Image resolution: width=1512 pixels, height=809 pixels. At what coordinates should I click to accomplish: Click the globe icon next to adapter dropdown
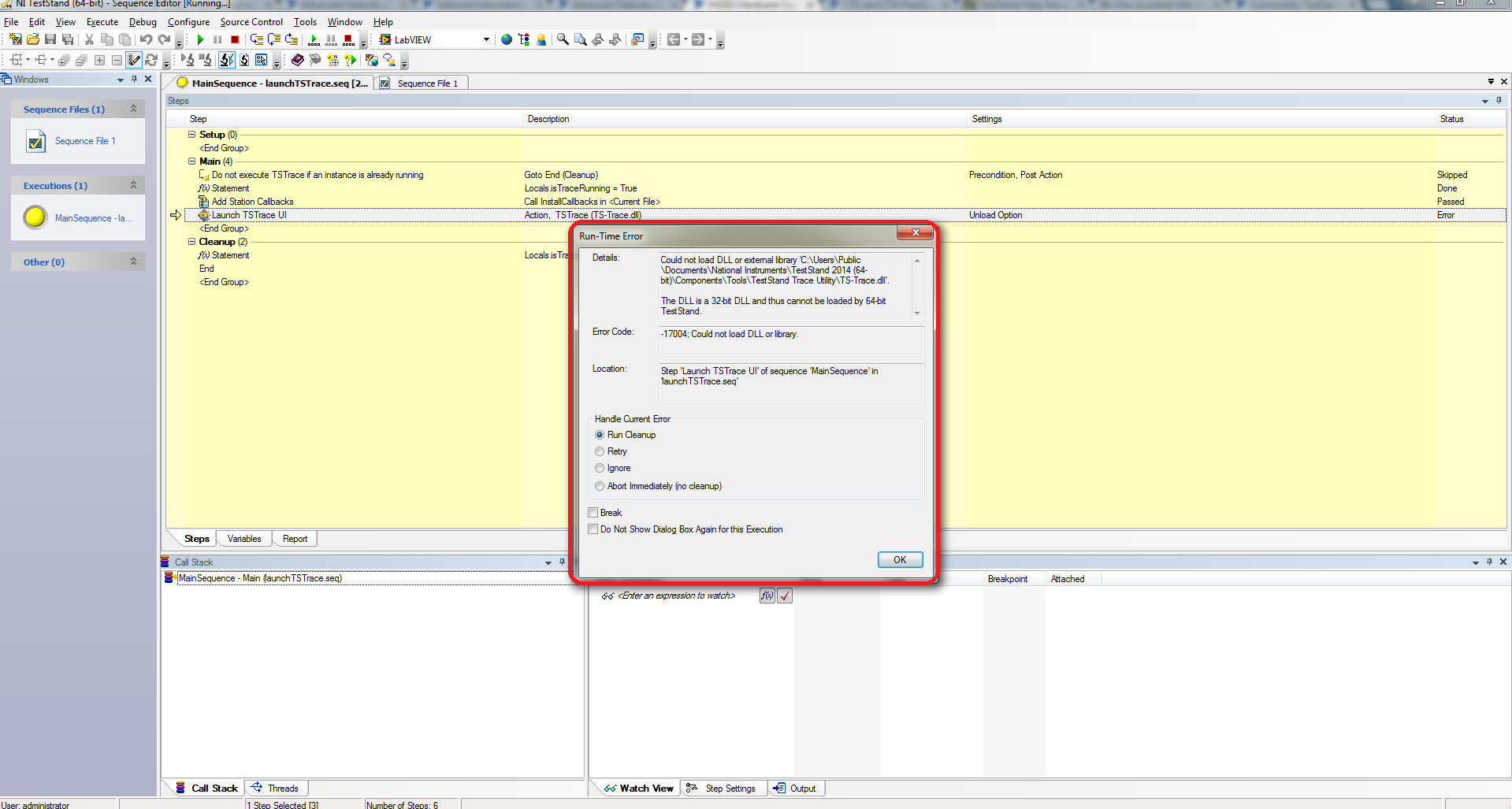pyautogui.click(x=507, y=39)
